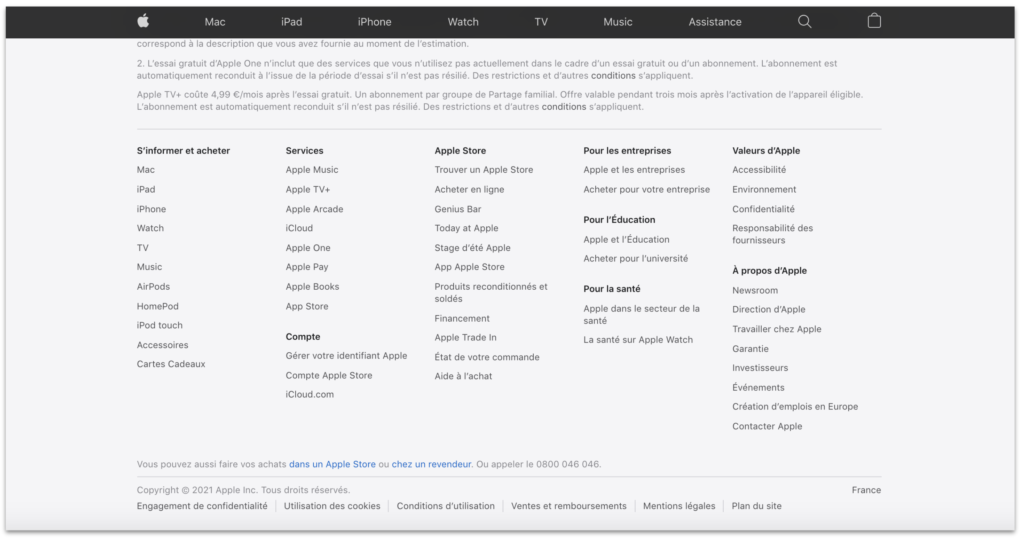Go to Gérer votre identifiant Apple
The height and width of the screenshot is (541, 1024).
[x=346, y=355]
